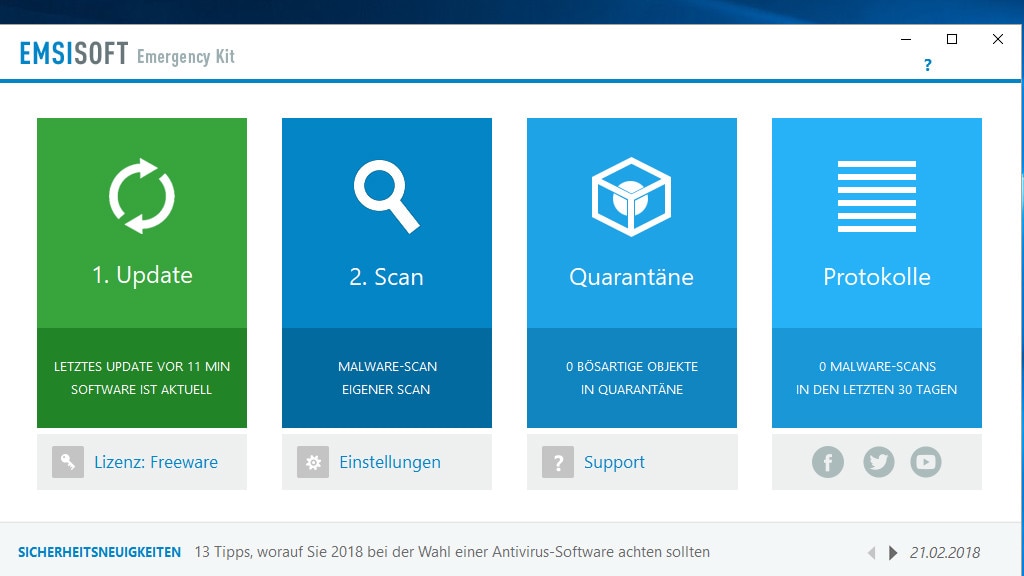Click 'In den letzten 30 Tagen' text
Image resolution: width=1024 pixels, height=576 pixels.
point(876,389)
